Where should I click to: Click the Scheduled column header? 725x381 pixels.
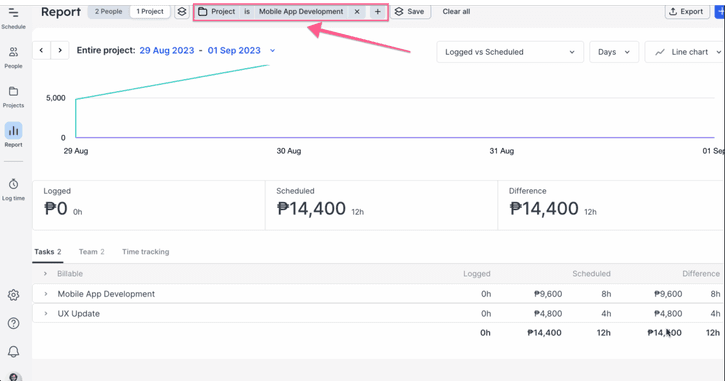[591, 274]
